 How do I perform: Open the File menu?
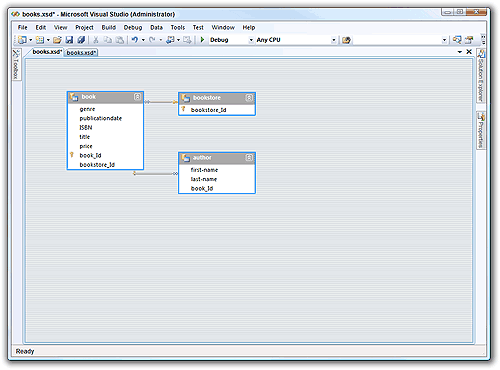(23, 27)
